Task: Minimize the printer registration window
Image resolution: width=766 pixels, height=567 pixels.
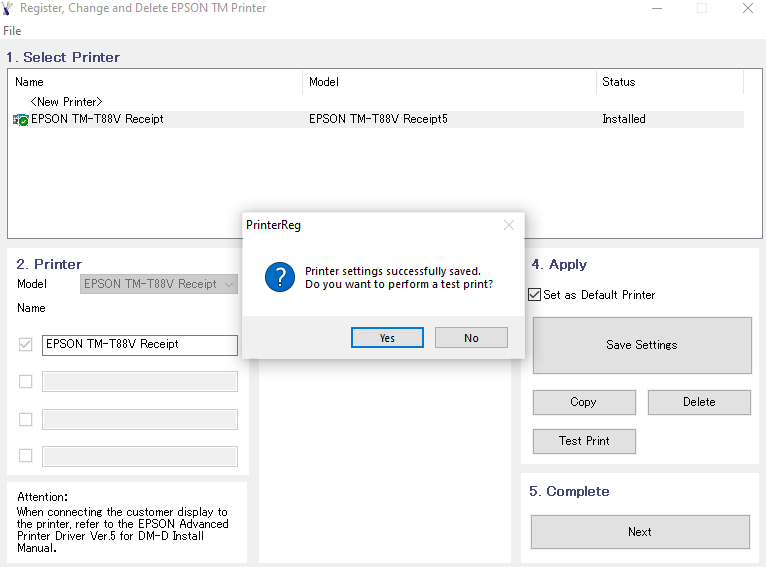Action: (657, 8)
